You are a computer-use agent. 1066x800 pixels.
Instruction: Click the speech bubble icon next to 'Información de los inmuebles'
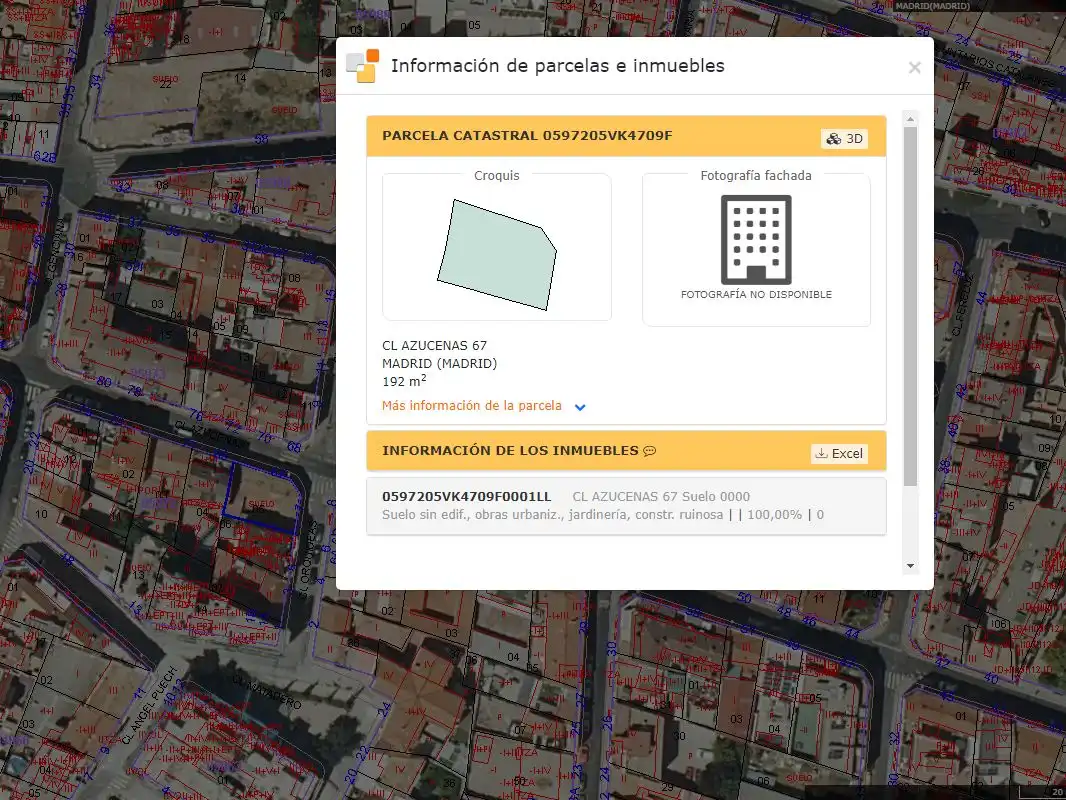click(x=650, y=451)
